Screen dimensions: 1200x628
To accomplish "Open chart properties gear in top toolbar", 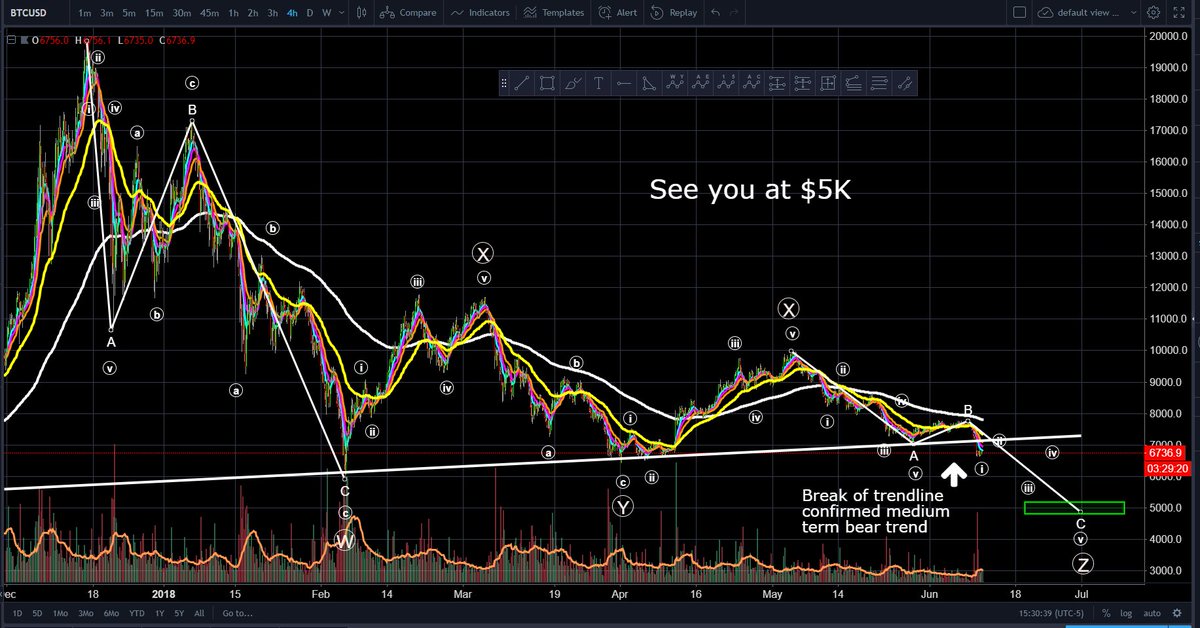I will 1152,12.
